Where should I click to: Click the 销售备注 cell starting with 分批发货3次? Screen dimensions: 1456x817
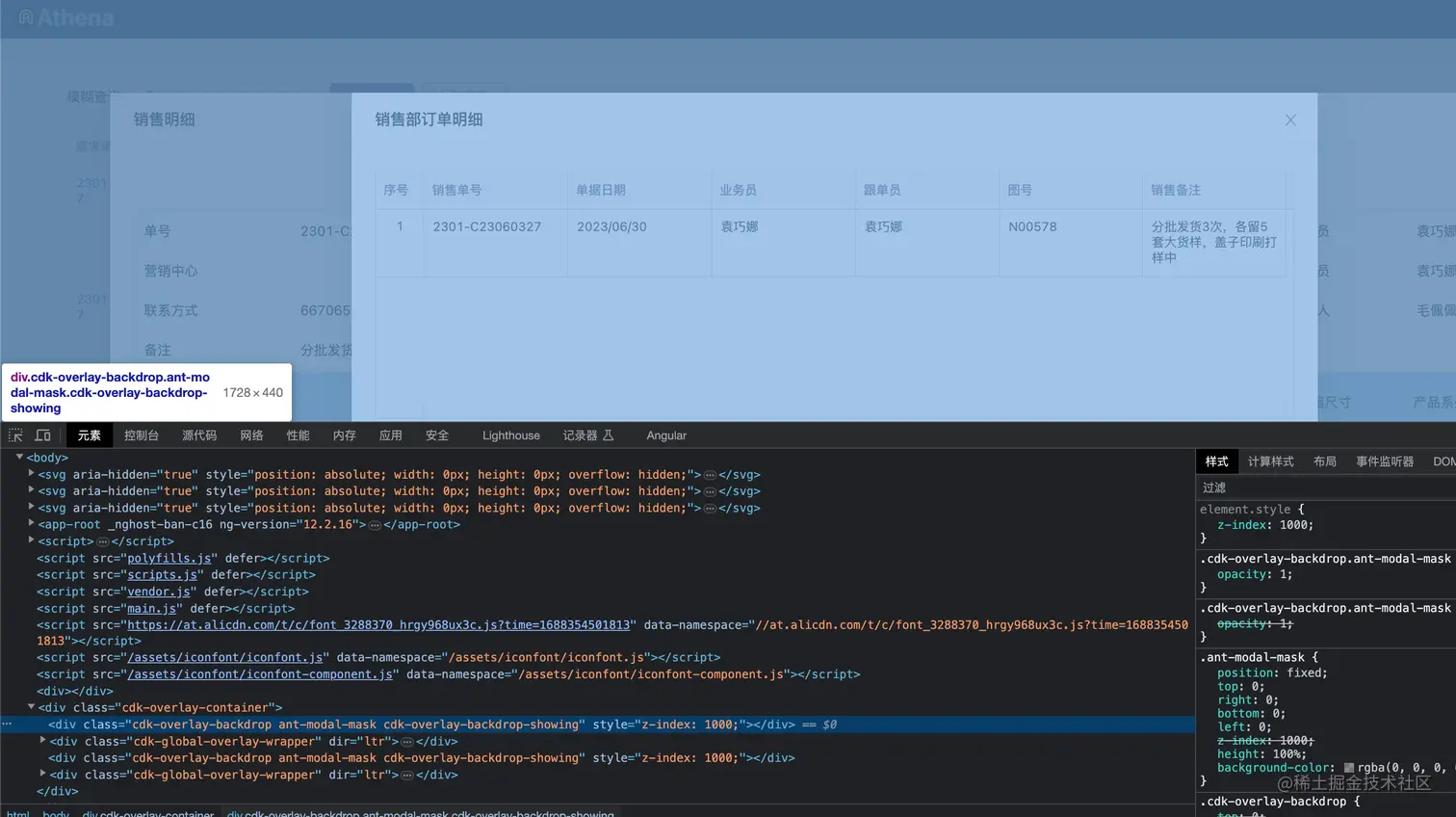coord(1214,242)
